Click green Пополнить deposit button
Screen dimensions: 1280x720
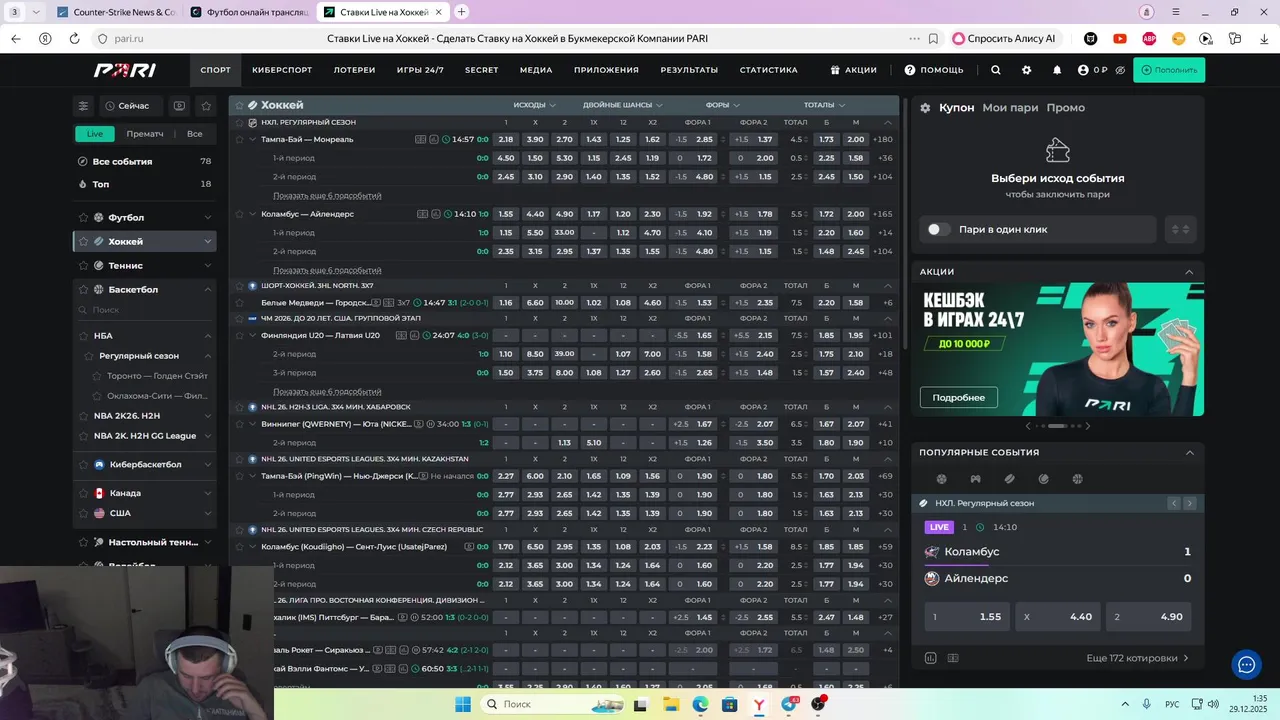click(x=1169, y=70)
